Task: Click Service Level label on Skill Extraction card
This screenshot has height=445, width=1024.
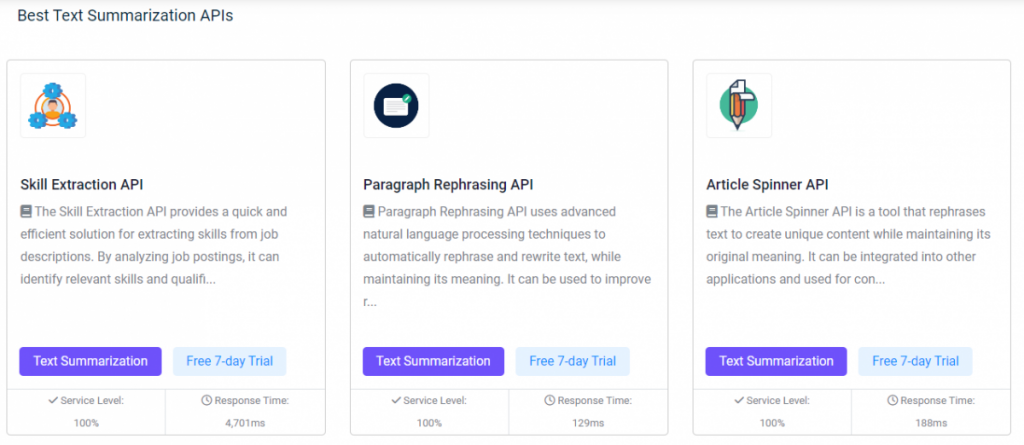Action: 92,401
